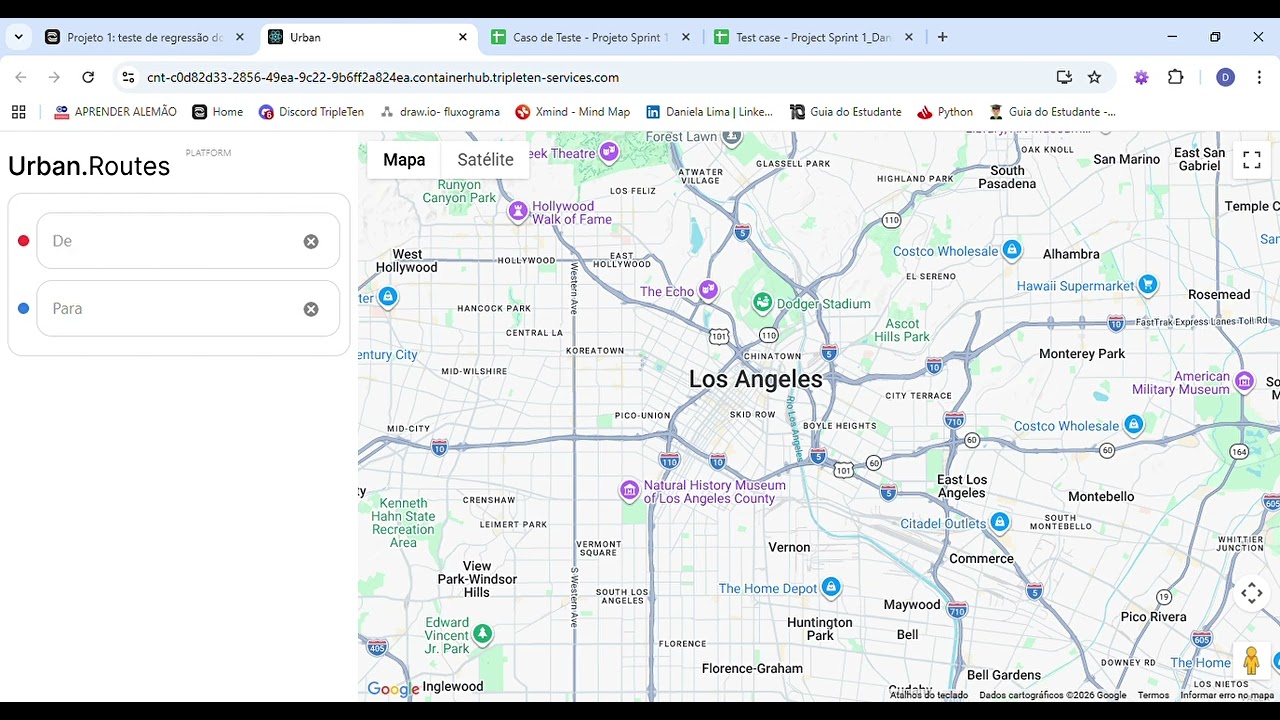Open a new browser tab
Image resolution: width=1280 pixels, height=720 pixels.
pos(942,37)
